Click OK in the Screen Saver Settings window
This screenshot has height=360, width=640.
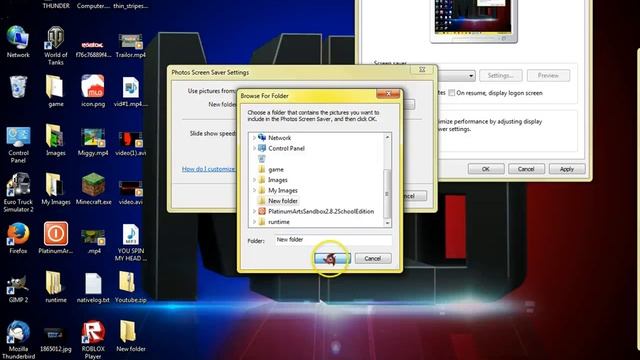point(486,169)
